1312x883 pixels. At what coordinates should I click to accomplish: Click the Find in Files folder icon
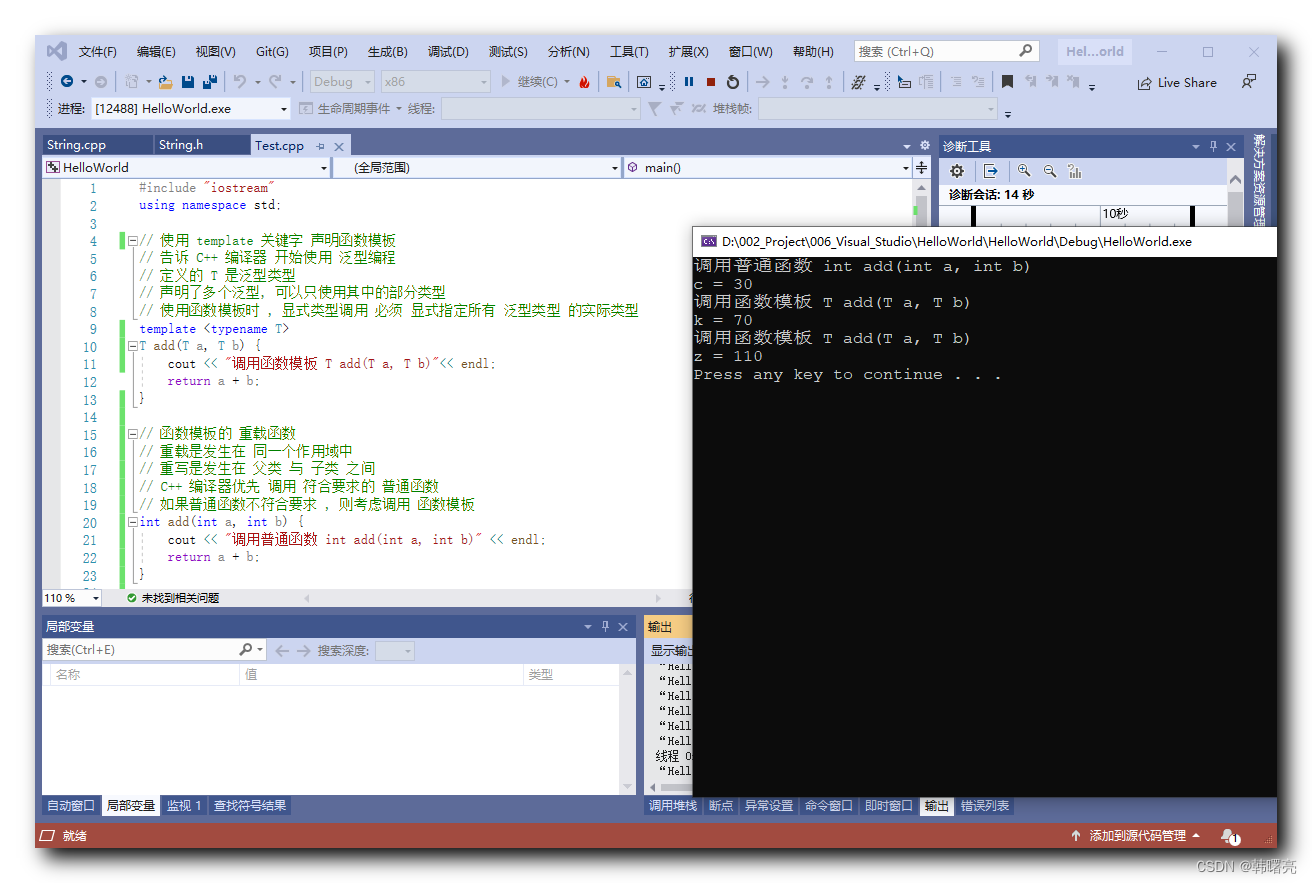[x=614, y=82]
